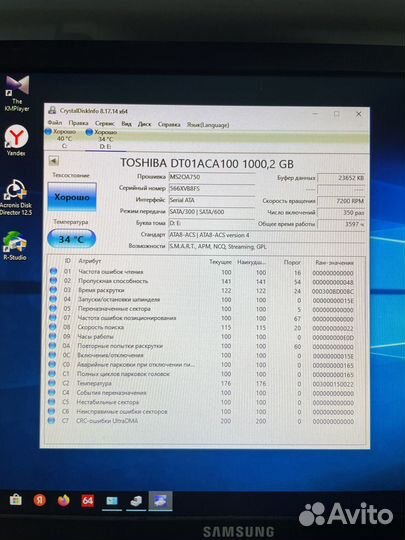The height and width of the screenshot is (540, 405).
Task: Open Microsoft Store from taskbar
Action: [x=15, y=500]
